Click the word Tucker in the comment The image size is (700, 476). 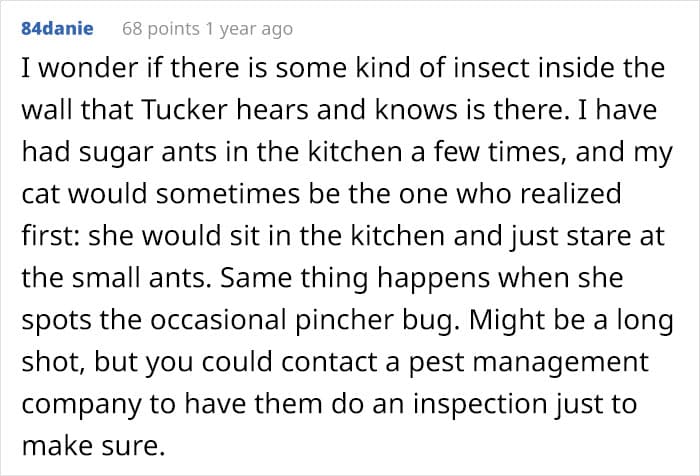(x=185, y=110)
